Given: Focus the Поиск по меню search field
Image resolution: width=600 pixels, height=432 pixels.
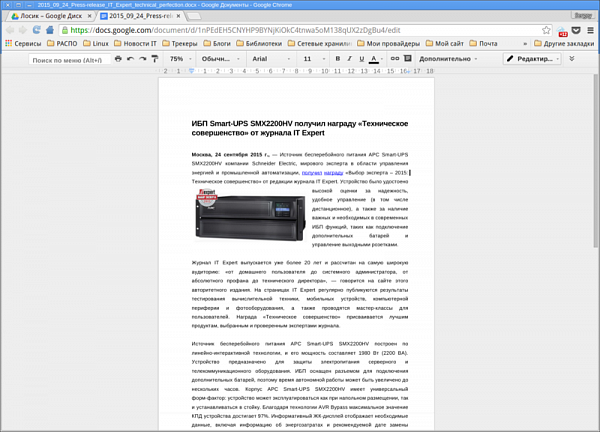Looking at the screenshot, I should click(x=70, y=60).
